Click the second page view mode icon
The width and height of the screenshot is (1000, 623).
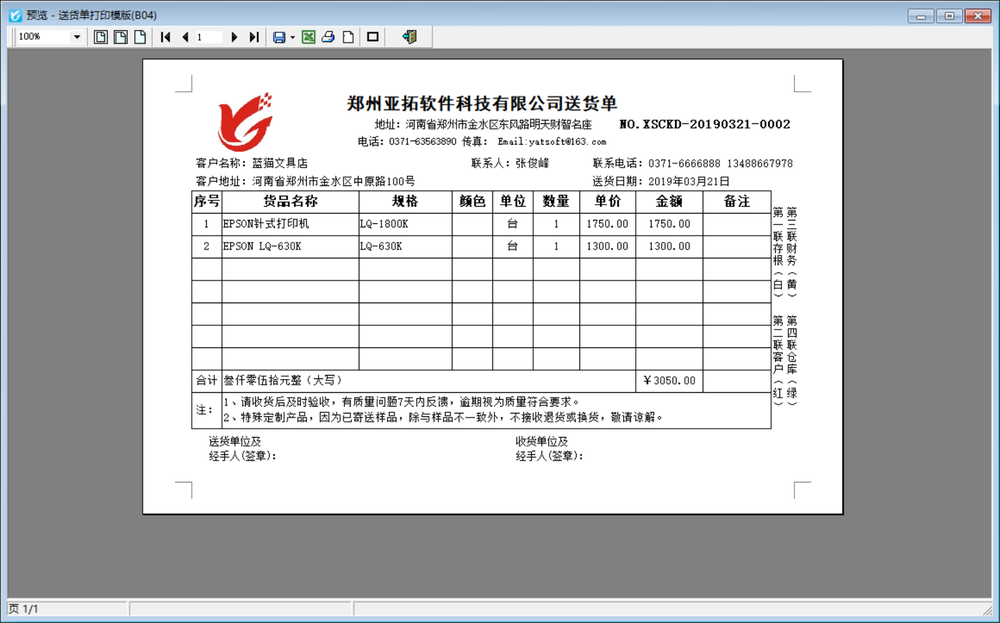pyautogui.click(x=120, y=37)
